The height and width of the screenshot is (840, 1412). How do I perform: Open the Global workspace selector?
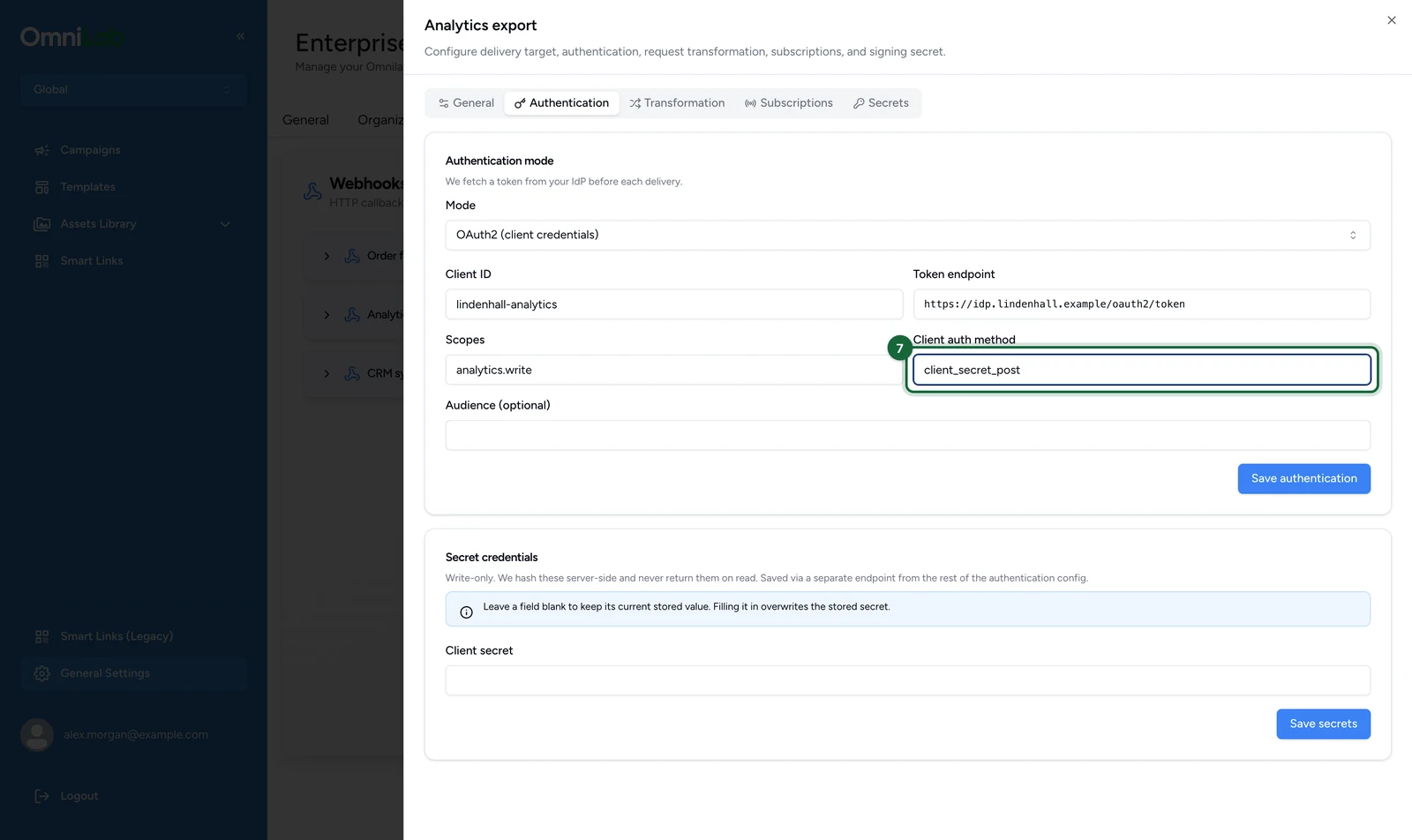coord(133,89)
